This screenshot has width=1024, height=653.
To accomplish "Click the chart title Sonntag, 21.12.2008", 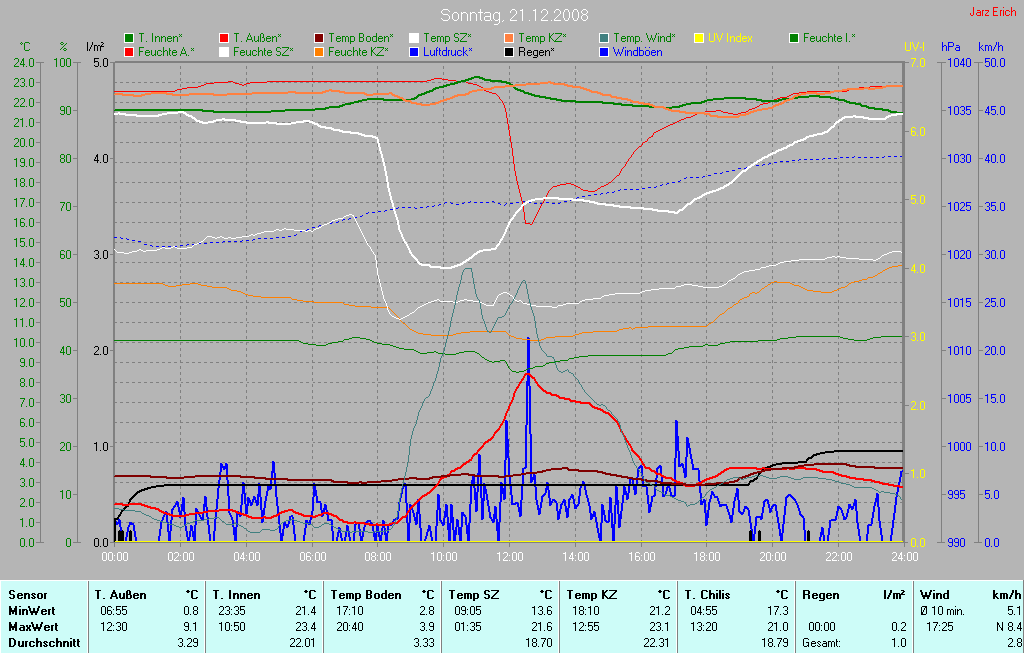I will coord(514,15).
